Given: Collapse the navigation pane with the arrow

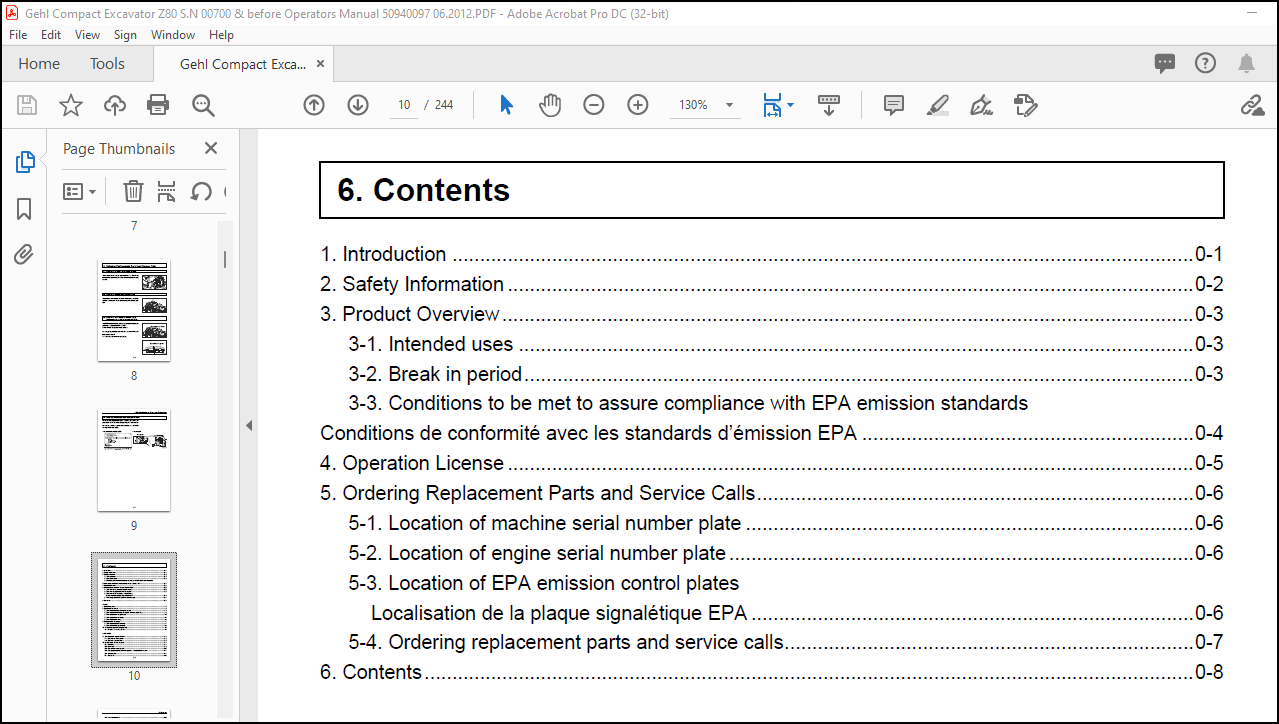Looking at the screenshot, I should pyautogui.click(x=249, y=425).
